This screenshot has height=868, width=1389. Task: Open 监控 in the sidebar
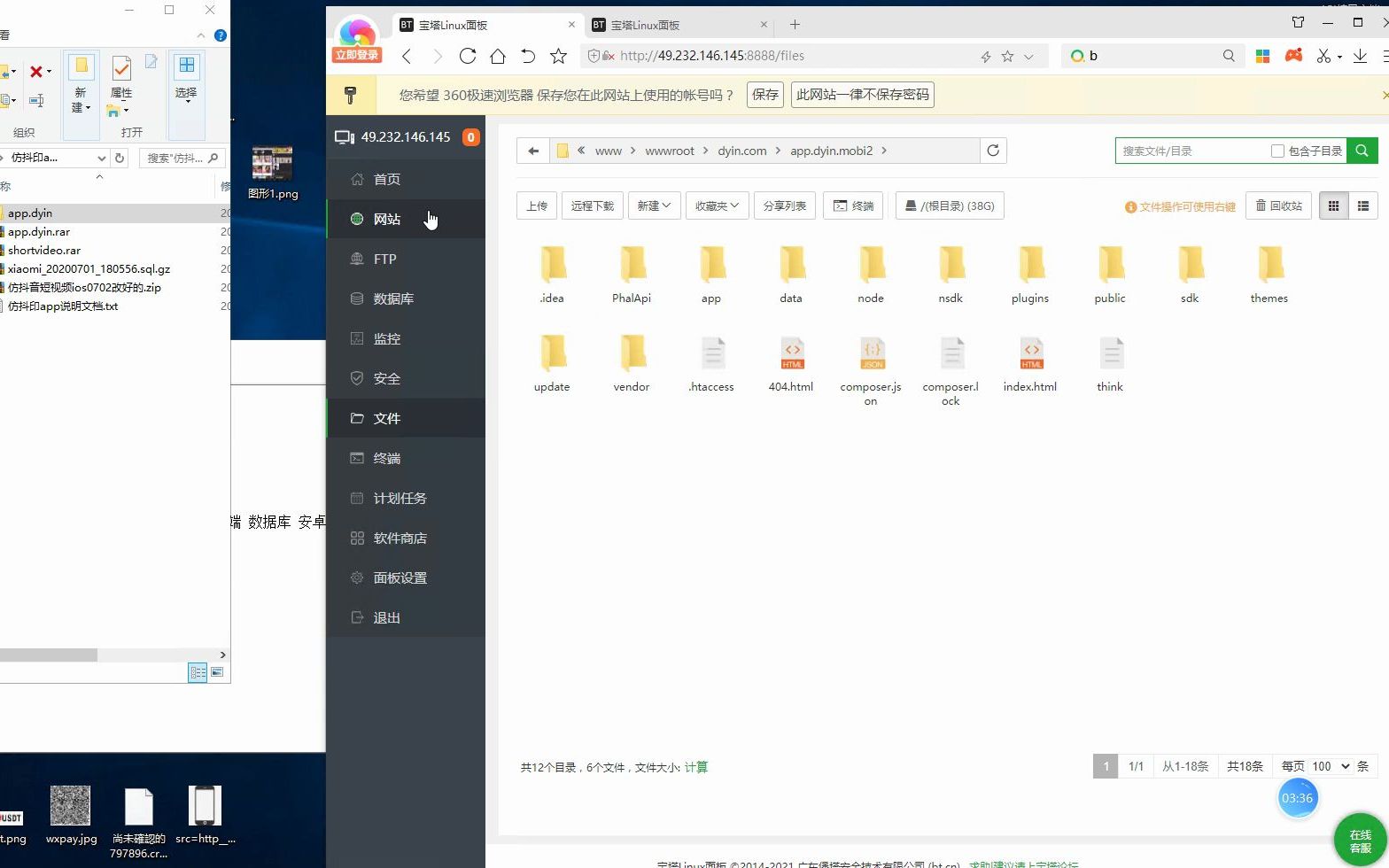(x=406, y=338)
